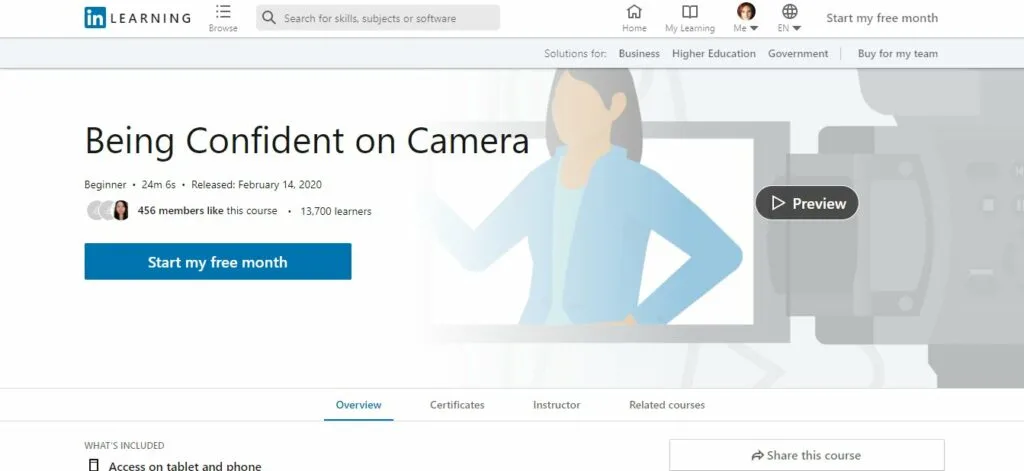
Task: Switch to the Certificates tab
Action: [457, 405]
